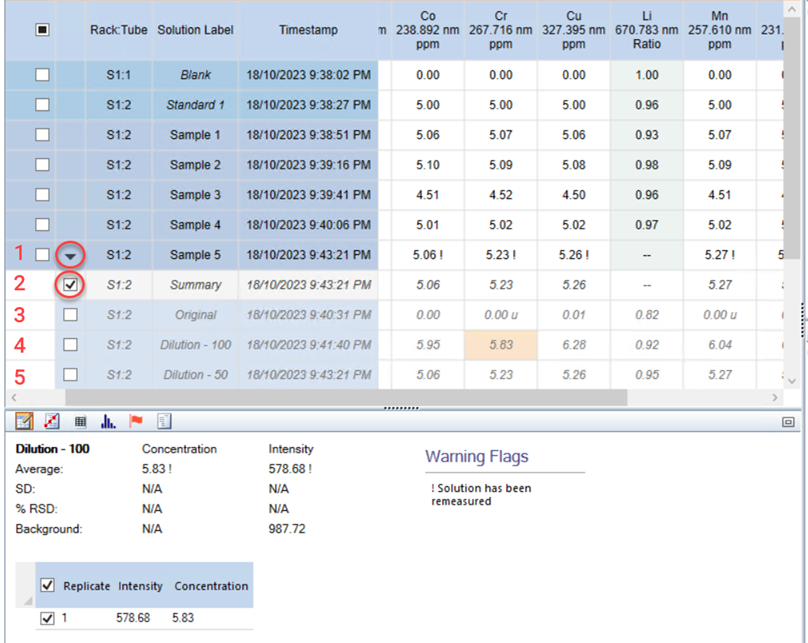
Task: Open the red warning flags icon
Action: [x=136, y=421]
